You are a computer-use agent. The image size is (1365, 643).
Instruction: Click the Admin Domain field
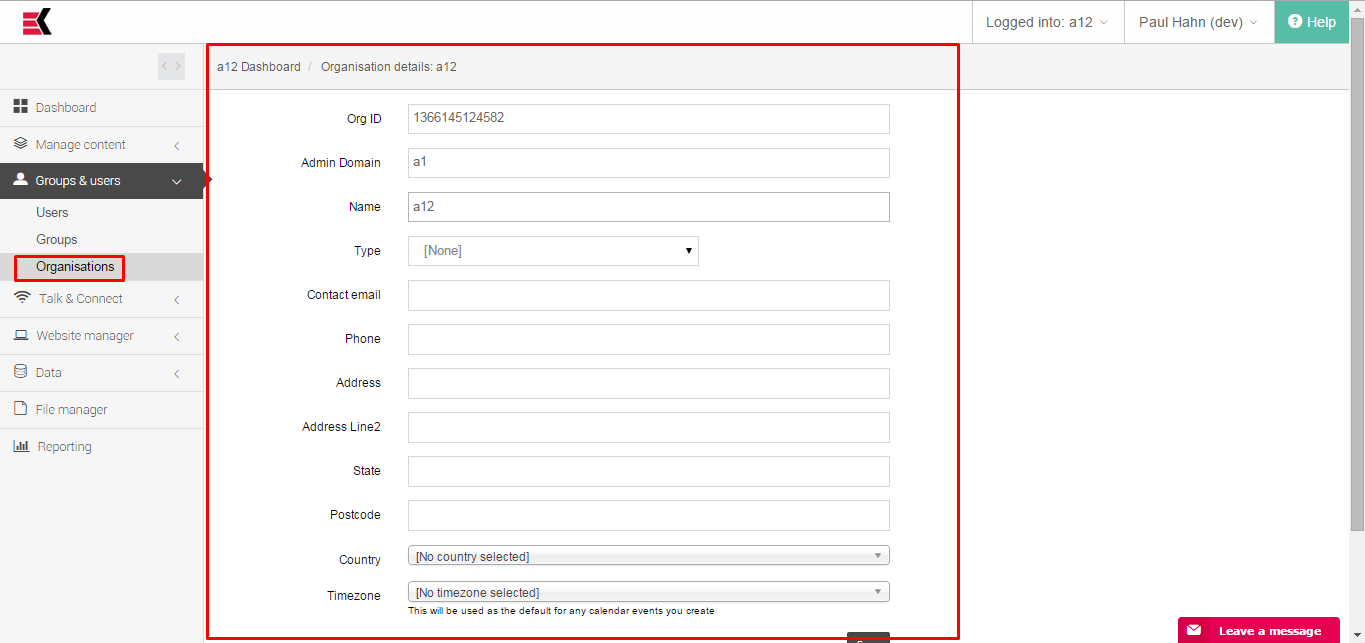pos(648,162)
